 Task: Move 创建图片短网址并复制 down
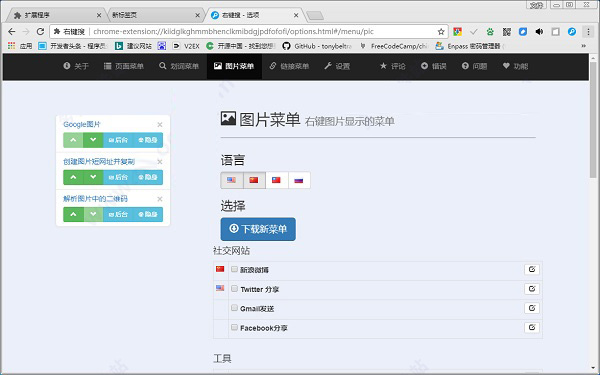point(93,177)
